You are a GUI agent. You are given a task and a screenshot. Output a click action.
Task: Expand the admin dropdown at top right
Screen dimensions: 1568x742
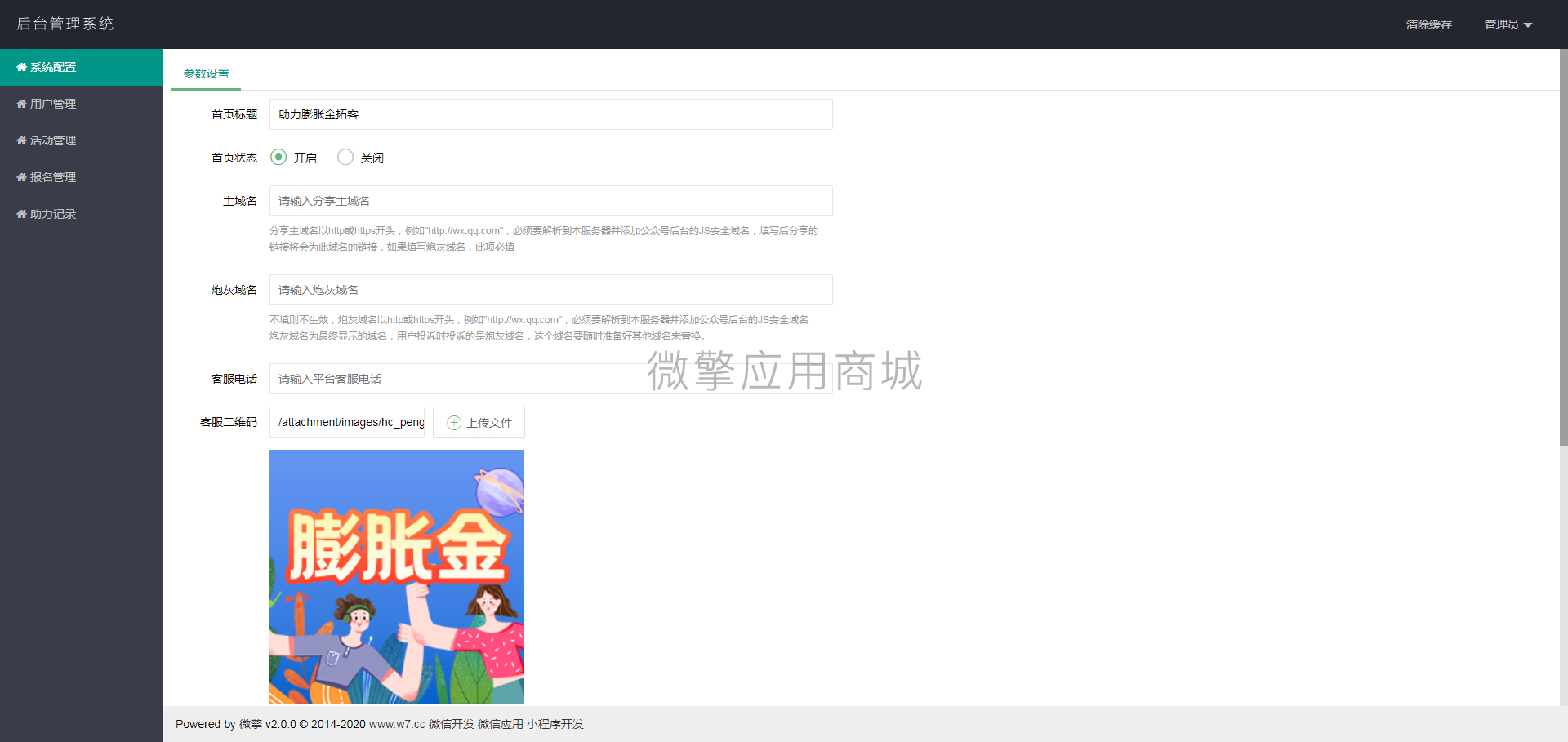click(1507, 24)
